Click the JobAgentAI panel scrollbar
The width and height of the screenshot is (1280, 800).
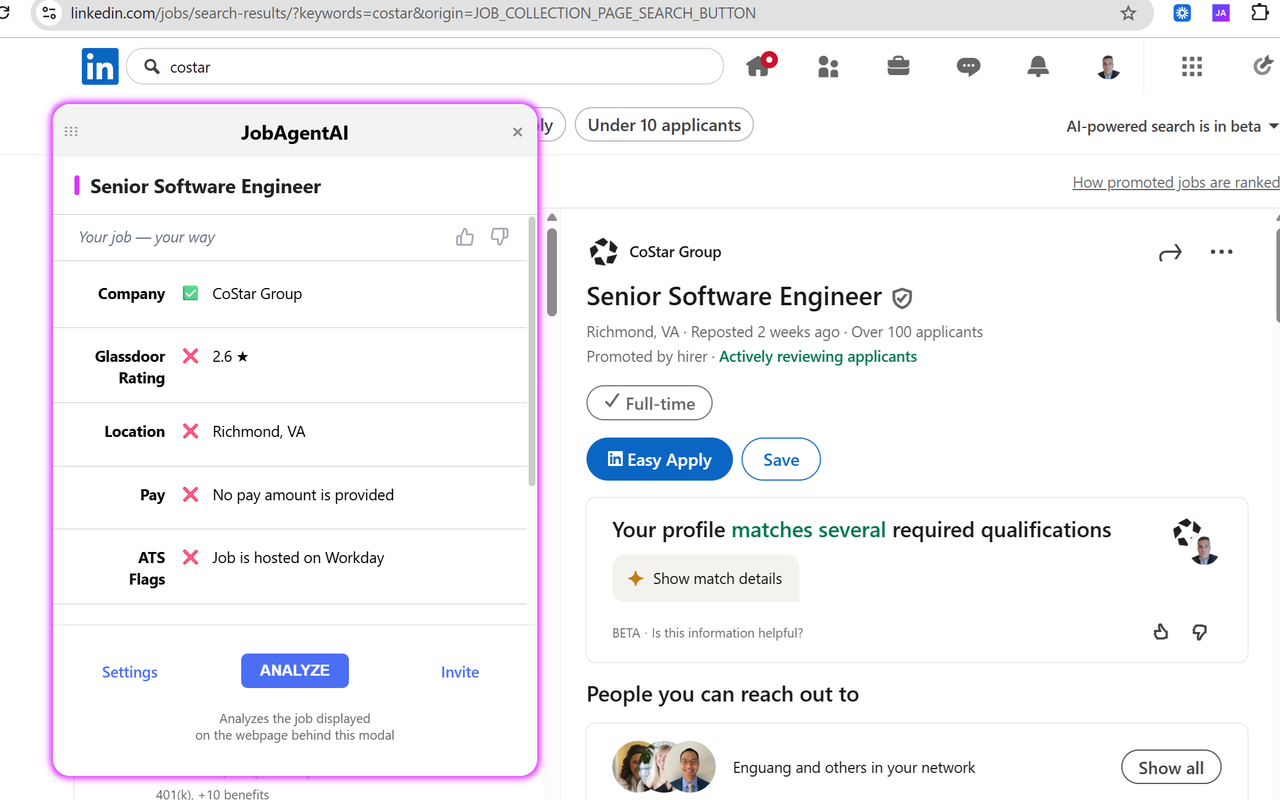[x=532, y=352]
